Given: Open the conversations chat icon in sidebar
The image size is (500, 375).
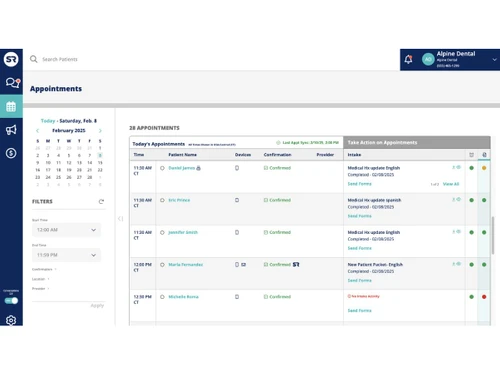Looking at the screenshot, I should (x=12, y=83).
